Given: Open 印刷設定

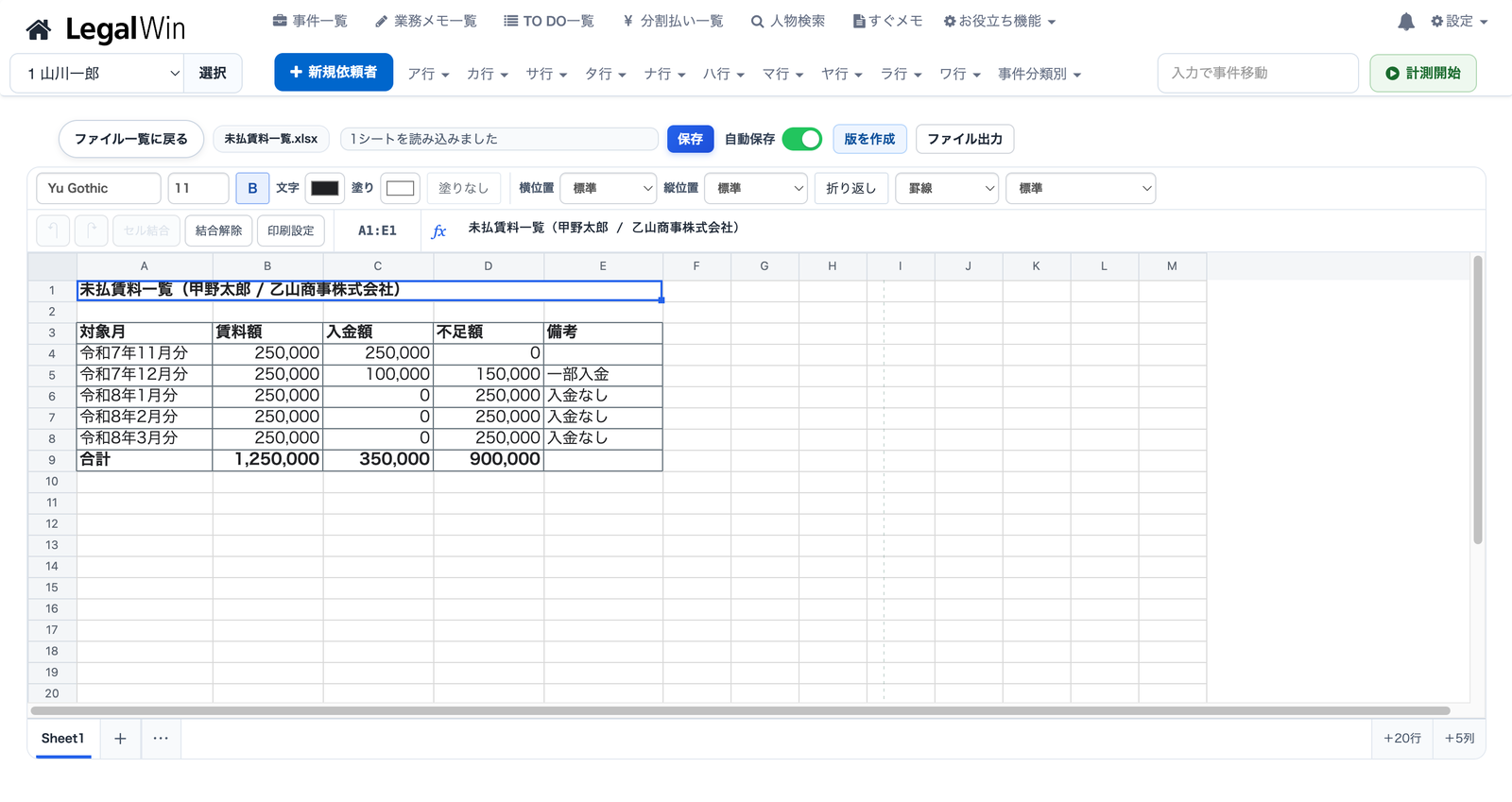Looking at the screenshot, I should point(291,230).
